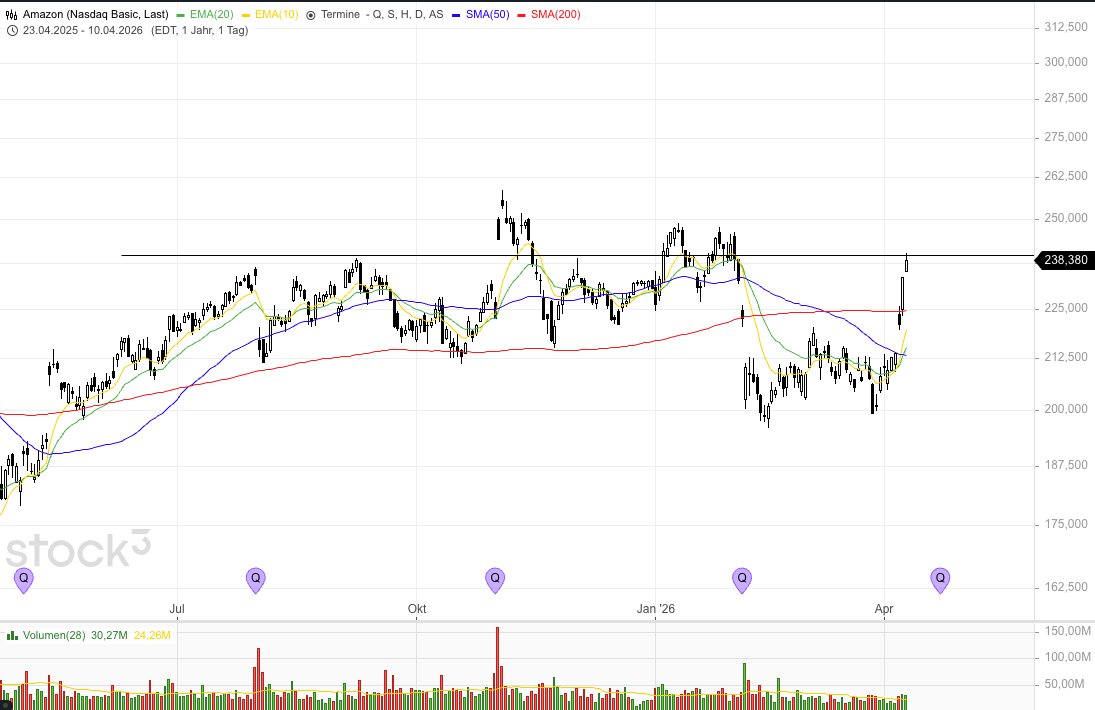Select the Amazon (Nasdaq Basic, Last) title
This screenshot has height=710, width=1095.
click(96, 15)
